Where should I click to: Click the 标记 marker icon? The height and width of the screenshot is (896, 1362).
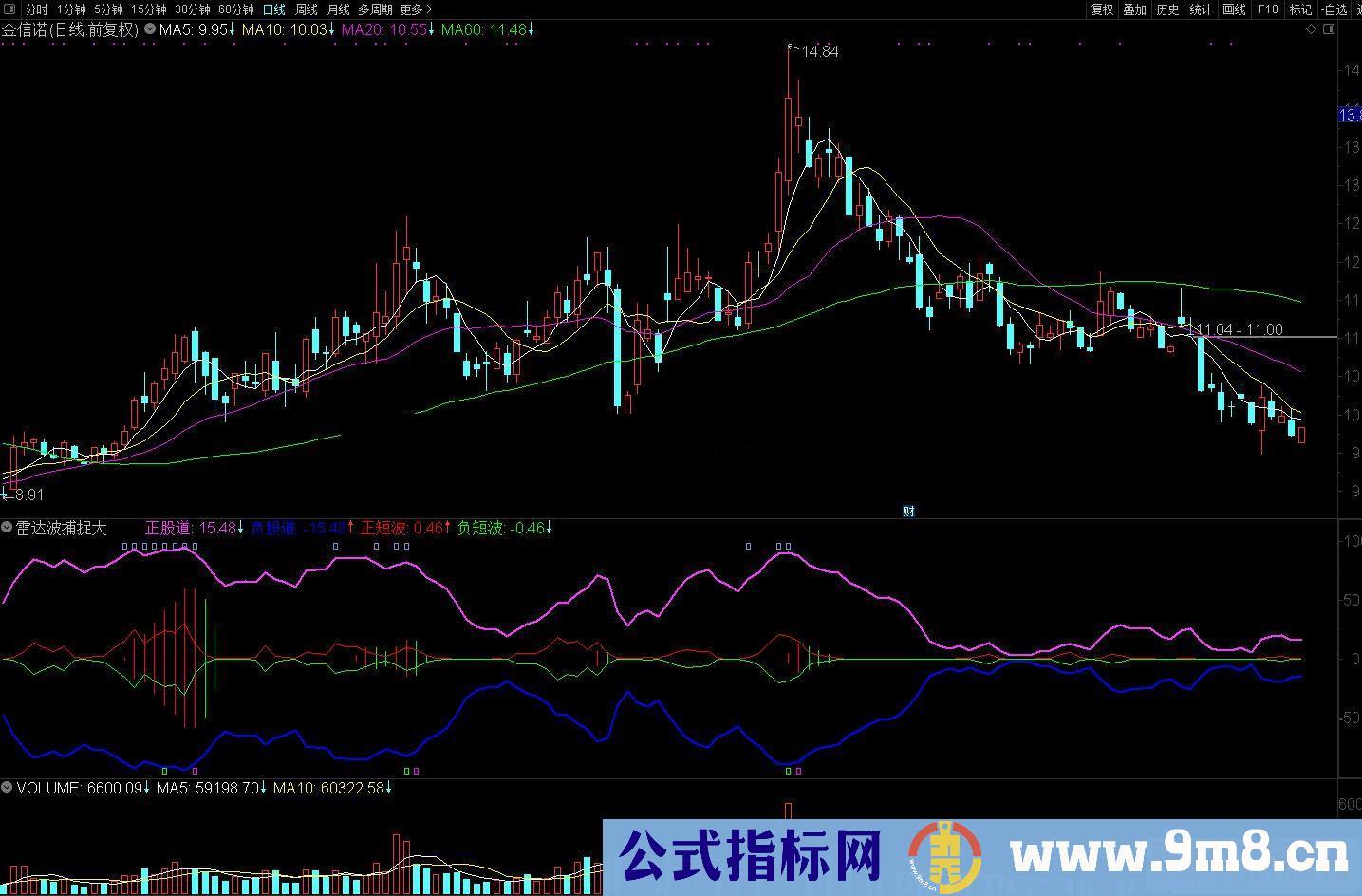pos(1298,9)
